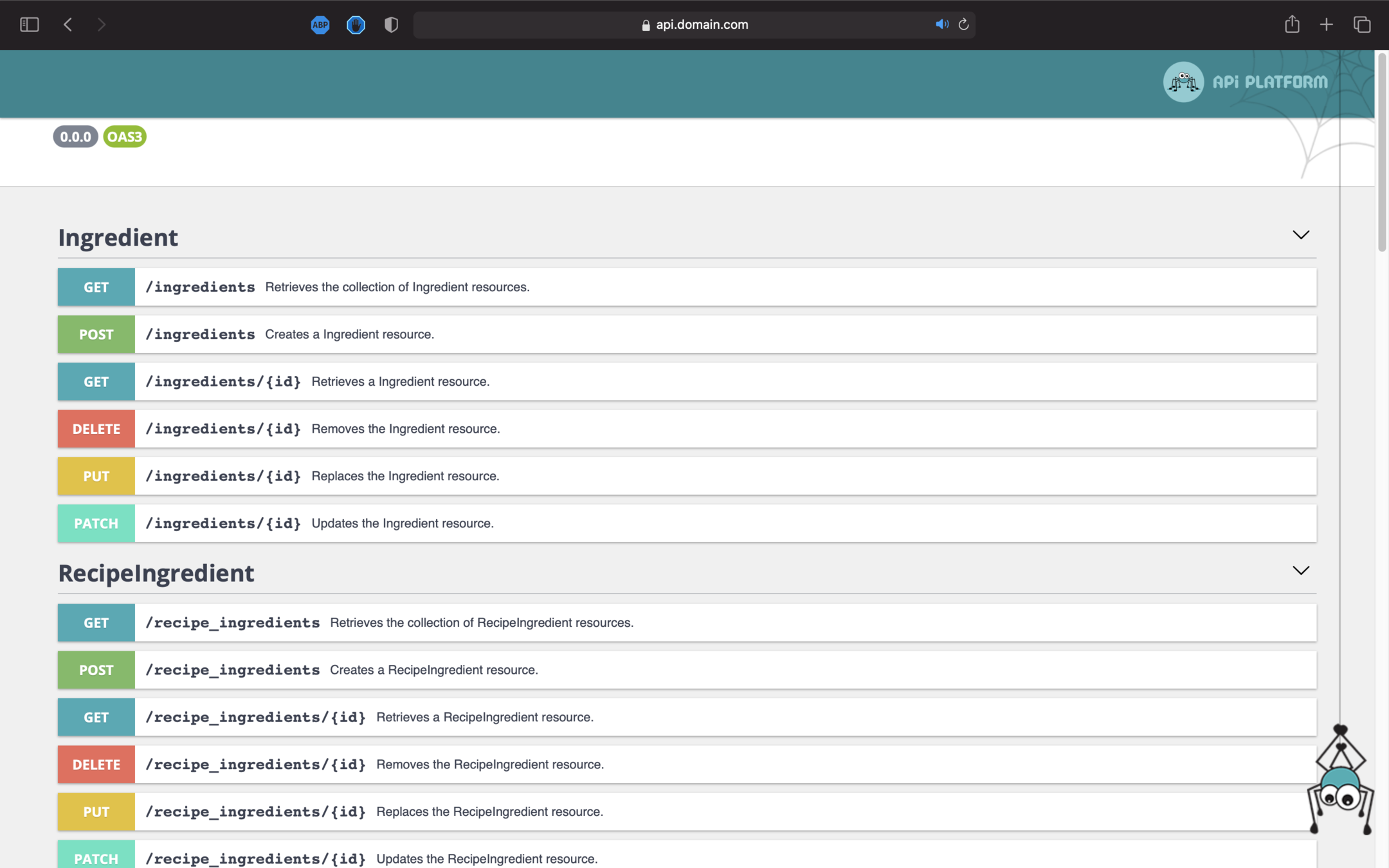Image resolution: width=1389 pixels, height=868 pixels.
Task: Mute audio with the address bar speaker icon
Action: pos(941,24)
